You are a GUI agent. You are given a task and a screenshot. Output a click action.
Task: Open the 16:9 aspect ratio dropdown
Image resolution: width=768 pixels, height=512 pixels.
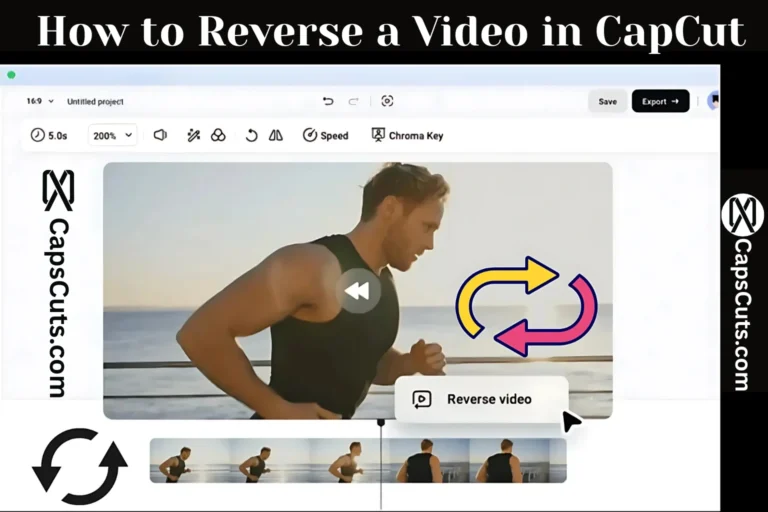40,101
